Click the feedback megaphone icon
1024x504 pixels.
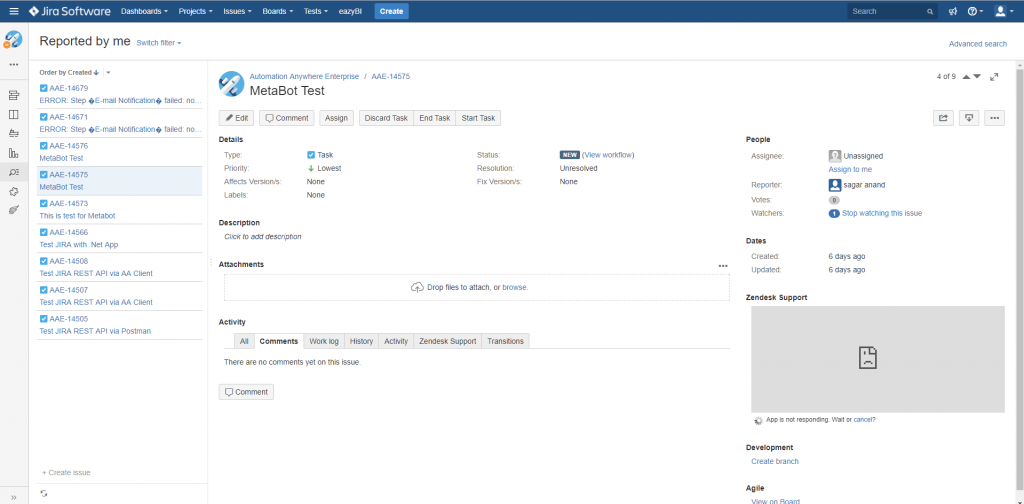click(x=953, y=11)
